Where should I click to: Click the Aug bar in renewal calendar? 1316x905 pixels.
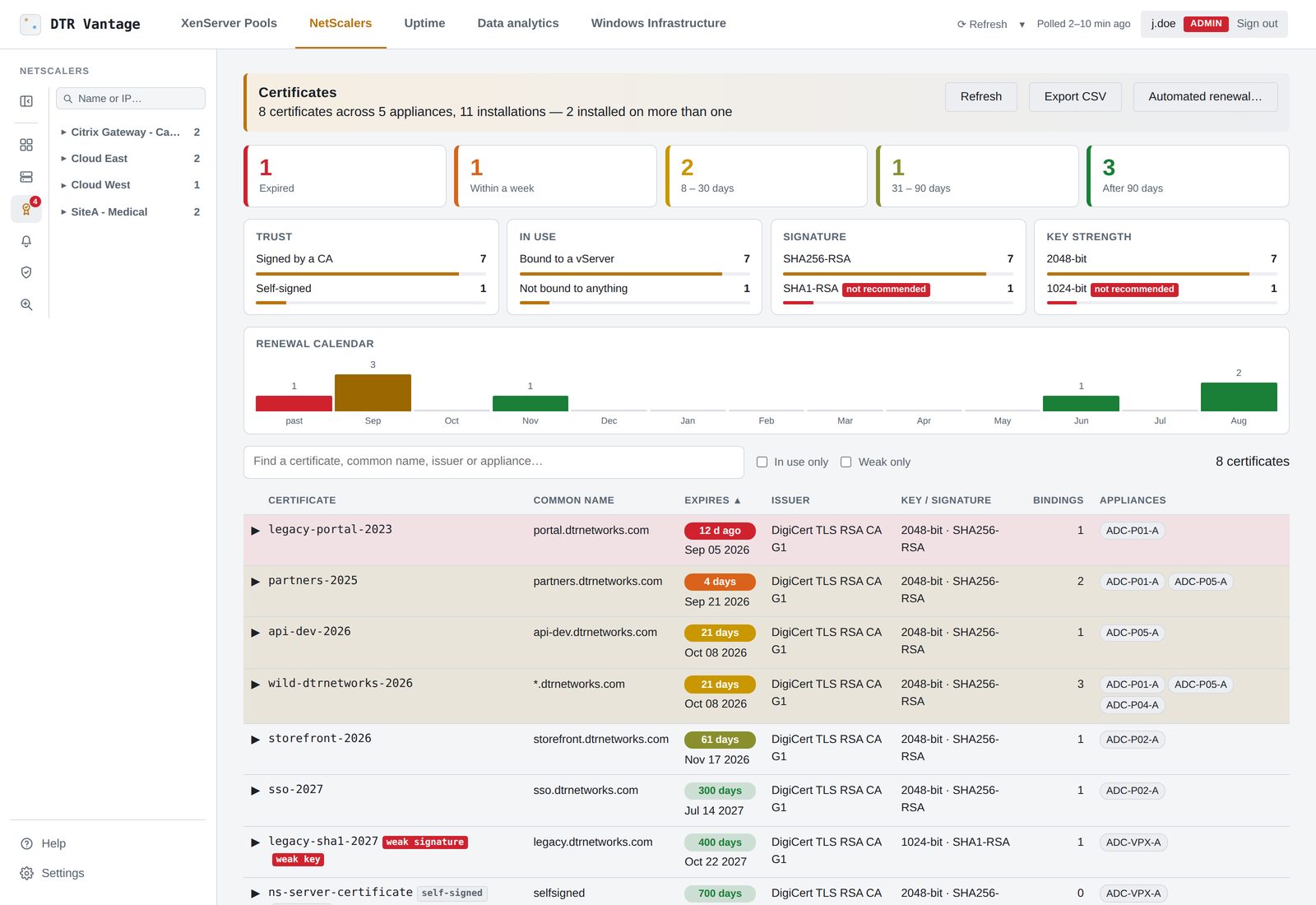click(x=1239, y=397)
